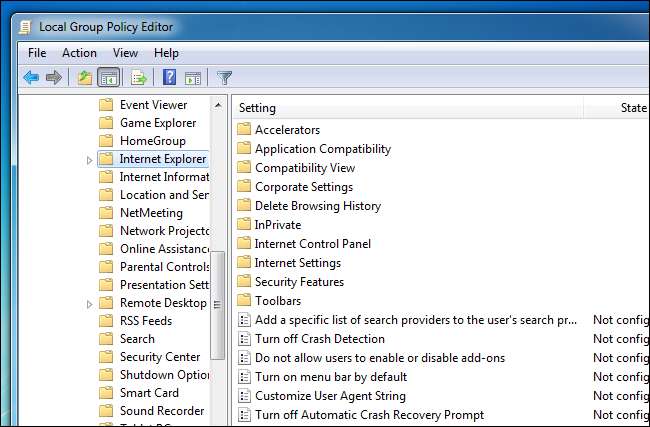650x427 pixels.
Task: Select the Turn off Crash Detection policy
Action: 319,339
